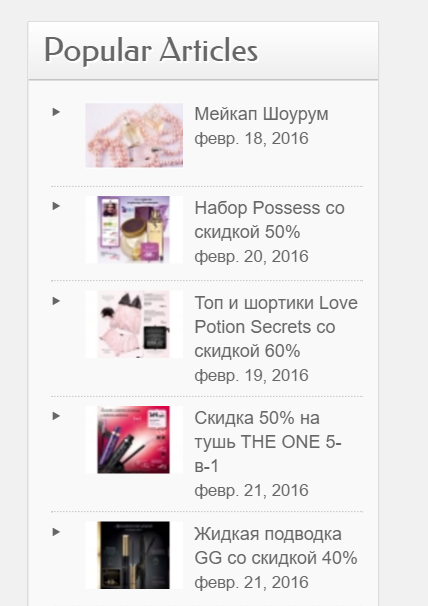Image resolution: width=428 pixels, height=606 pixels.
Task: Click the arrow bullet beside Топ и шортики
Action: point(56,301)
